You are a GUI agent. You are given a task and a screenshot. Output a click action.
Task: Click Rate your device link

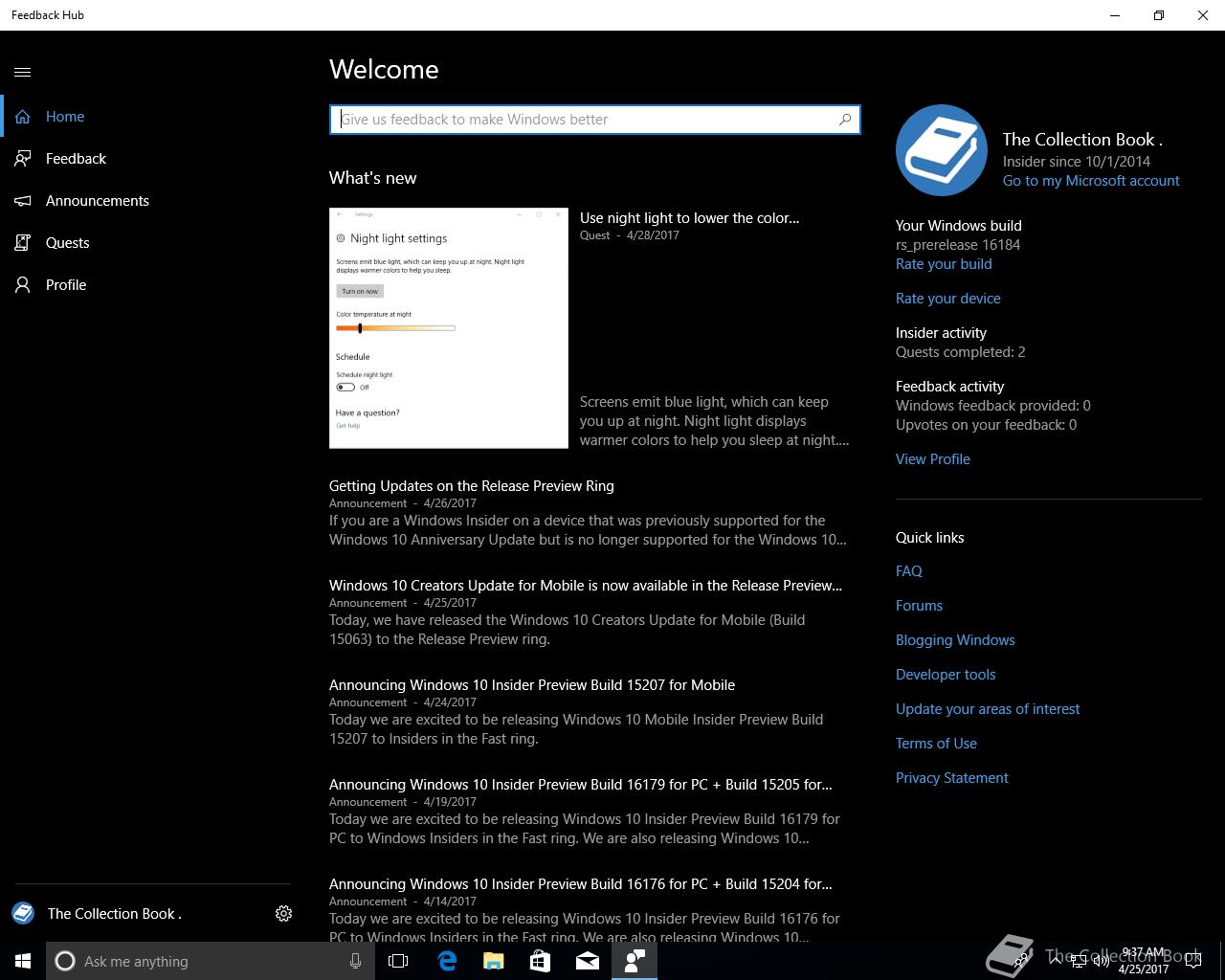tap(947, 299)
